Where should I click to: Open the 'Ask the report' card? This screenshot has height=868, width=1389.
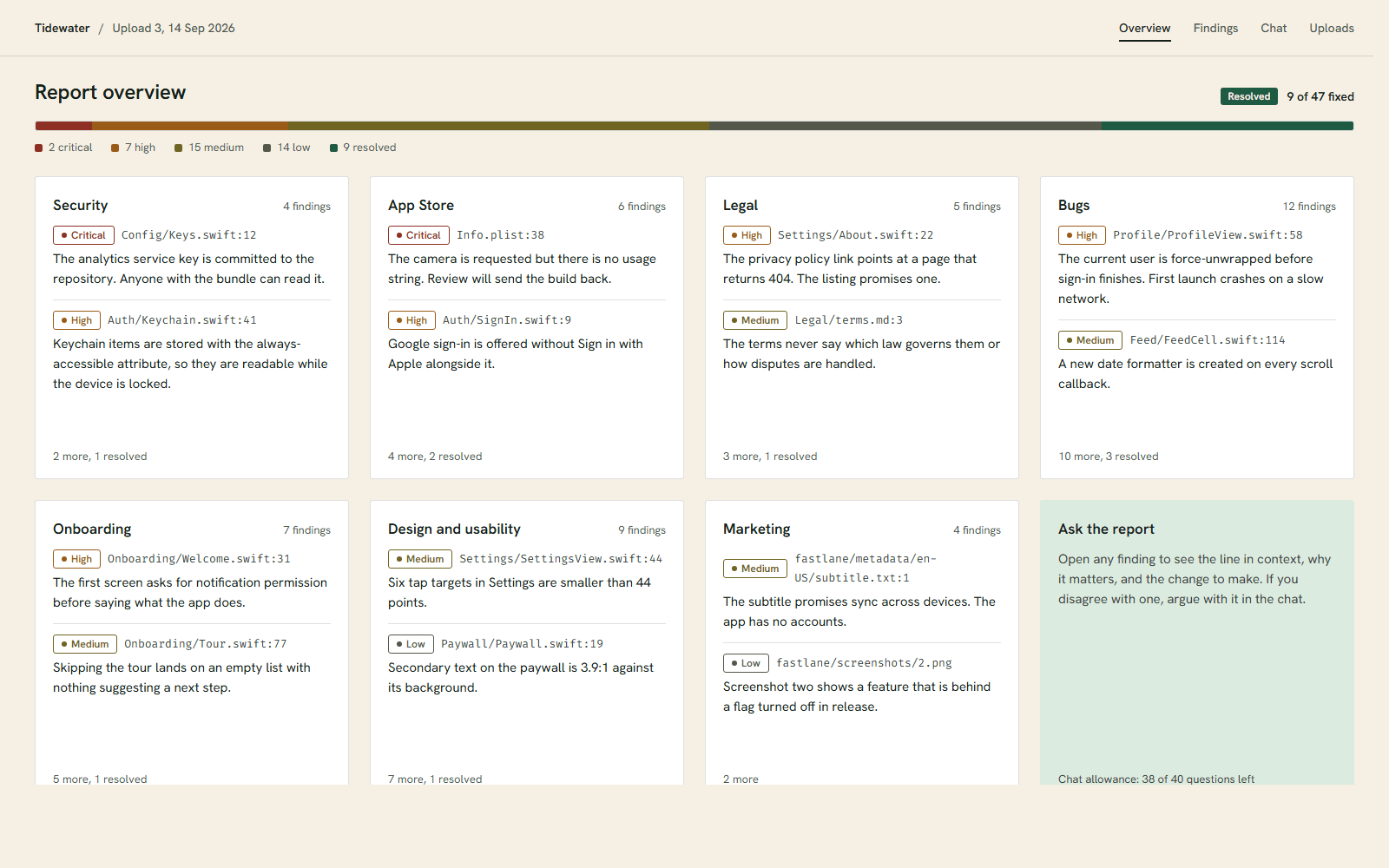coord(1196,642)
